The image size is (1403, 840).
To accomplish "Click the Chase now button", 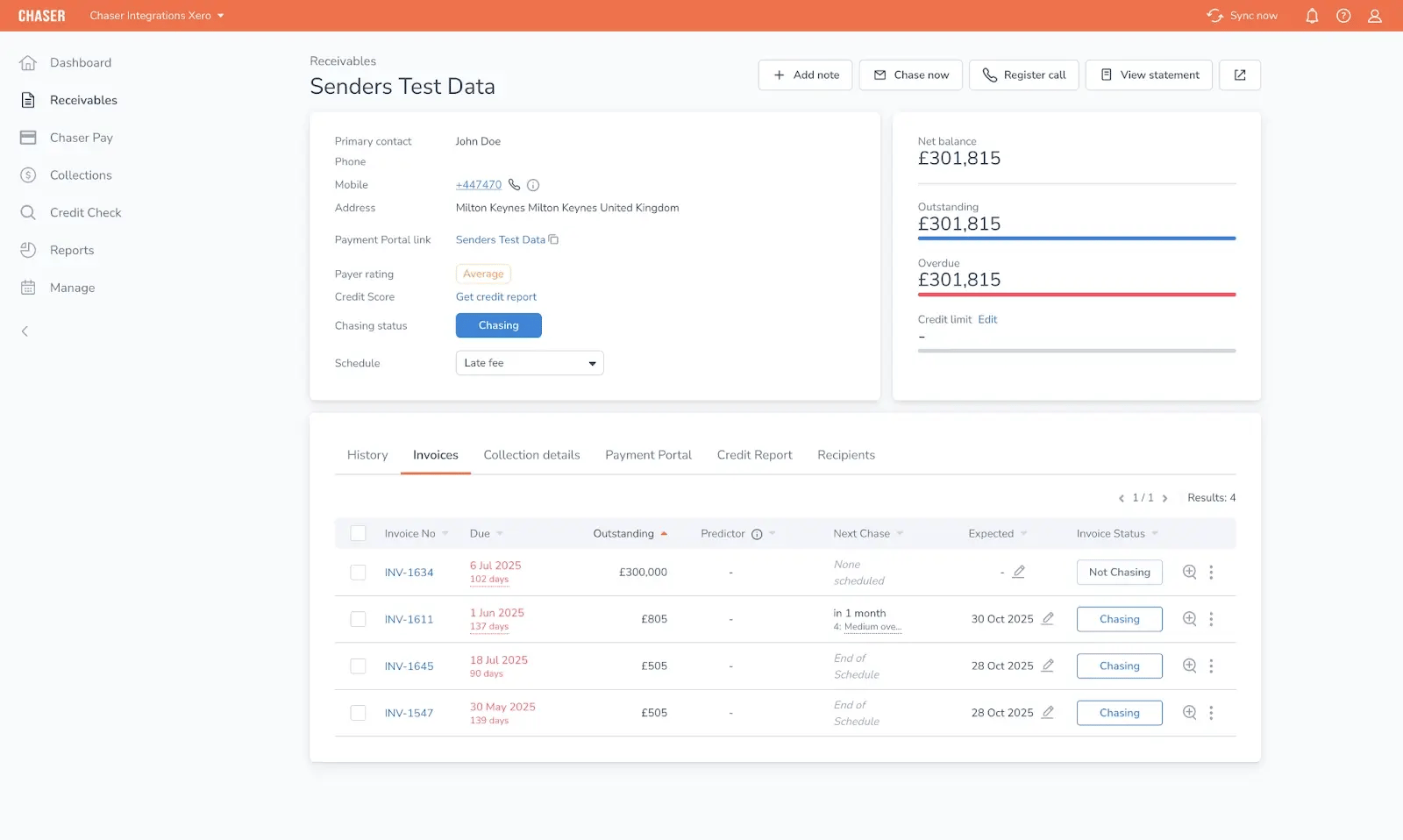I will click(910, 75).
